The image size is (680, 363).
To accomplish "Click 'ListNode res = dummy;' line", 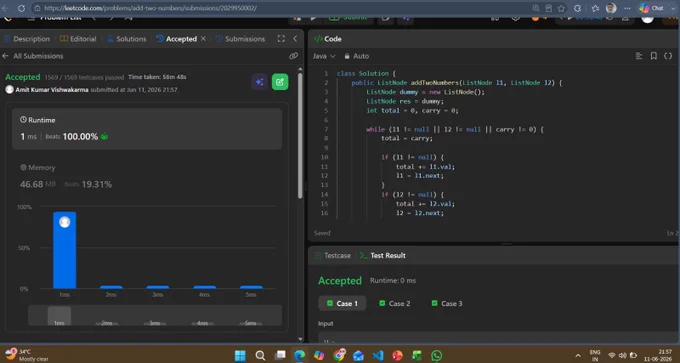I will tap(405, 101).
